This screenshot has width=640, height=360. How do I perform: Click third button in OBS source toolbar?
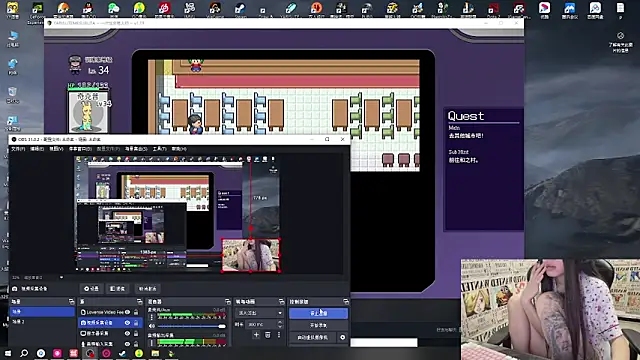pos(147,289)
